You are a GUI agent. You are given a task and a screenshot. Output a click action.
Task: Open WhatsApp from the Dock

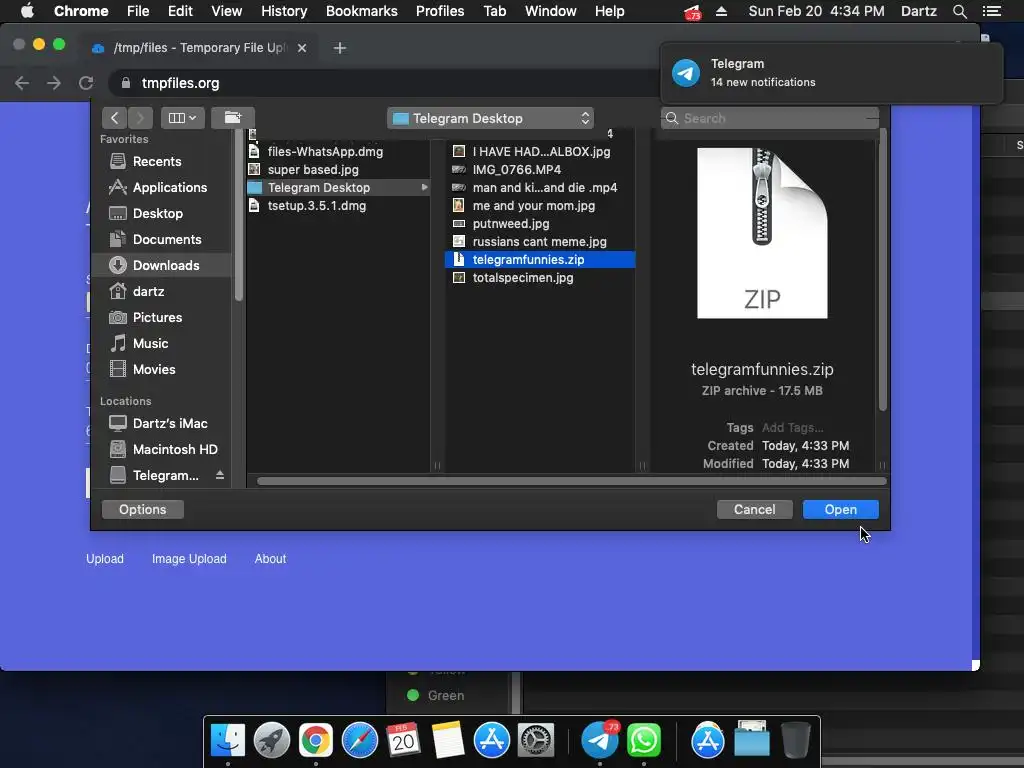(643, 740)
